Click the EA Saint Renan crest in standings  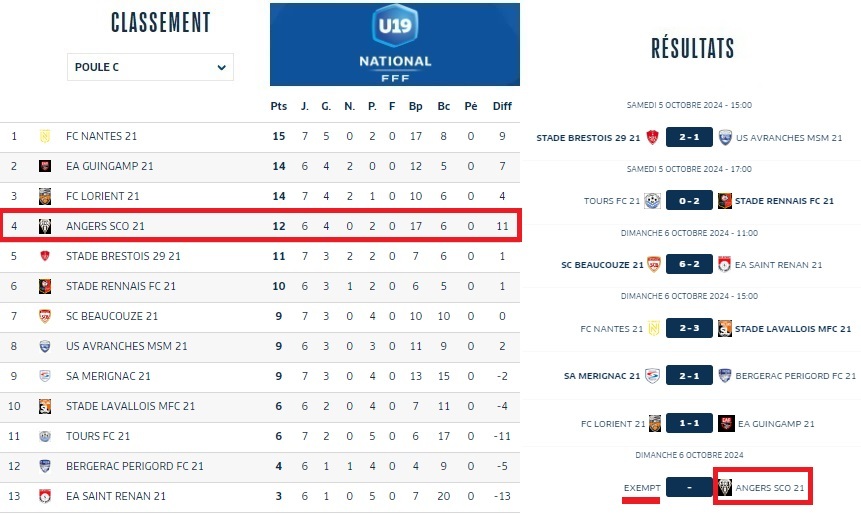[x=45, y=496]
